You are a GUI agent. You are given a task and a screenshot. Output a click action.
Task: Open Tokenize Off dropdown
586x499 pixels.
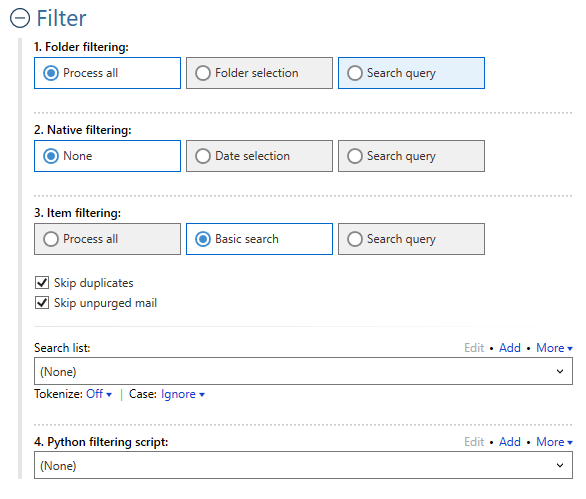click(99, 394)
